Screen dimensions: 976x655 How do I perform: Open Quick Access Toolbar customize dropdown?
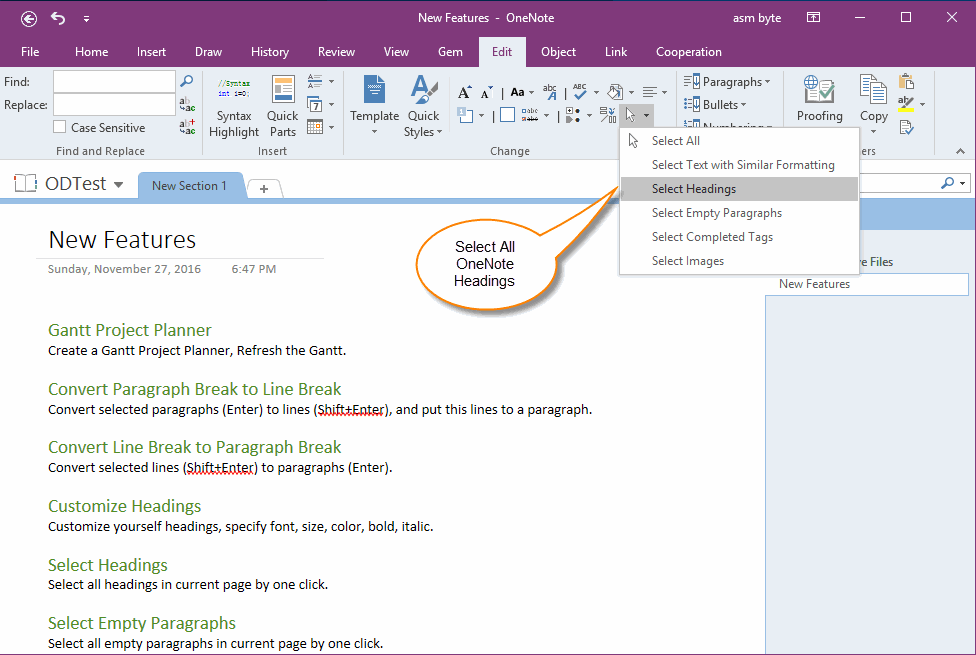(x=87, y=19)
